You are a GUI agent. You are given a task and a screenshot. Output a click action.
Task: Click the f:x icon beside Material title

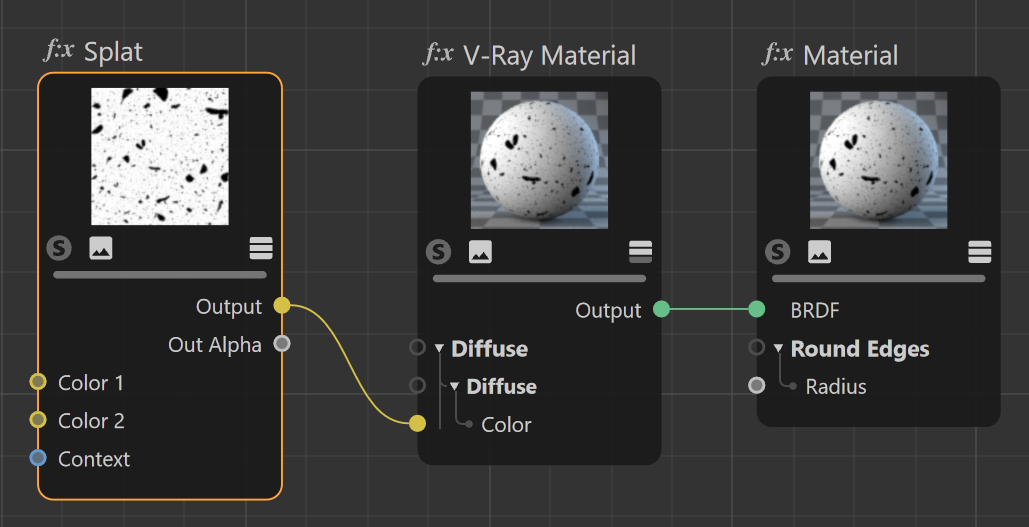point(778,54)
